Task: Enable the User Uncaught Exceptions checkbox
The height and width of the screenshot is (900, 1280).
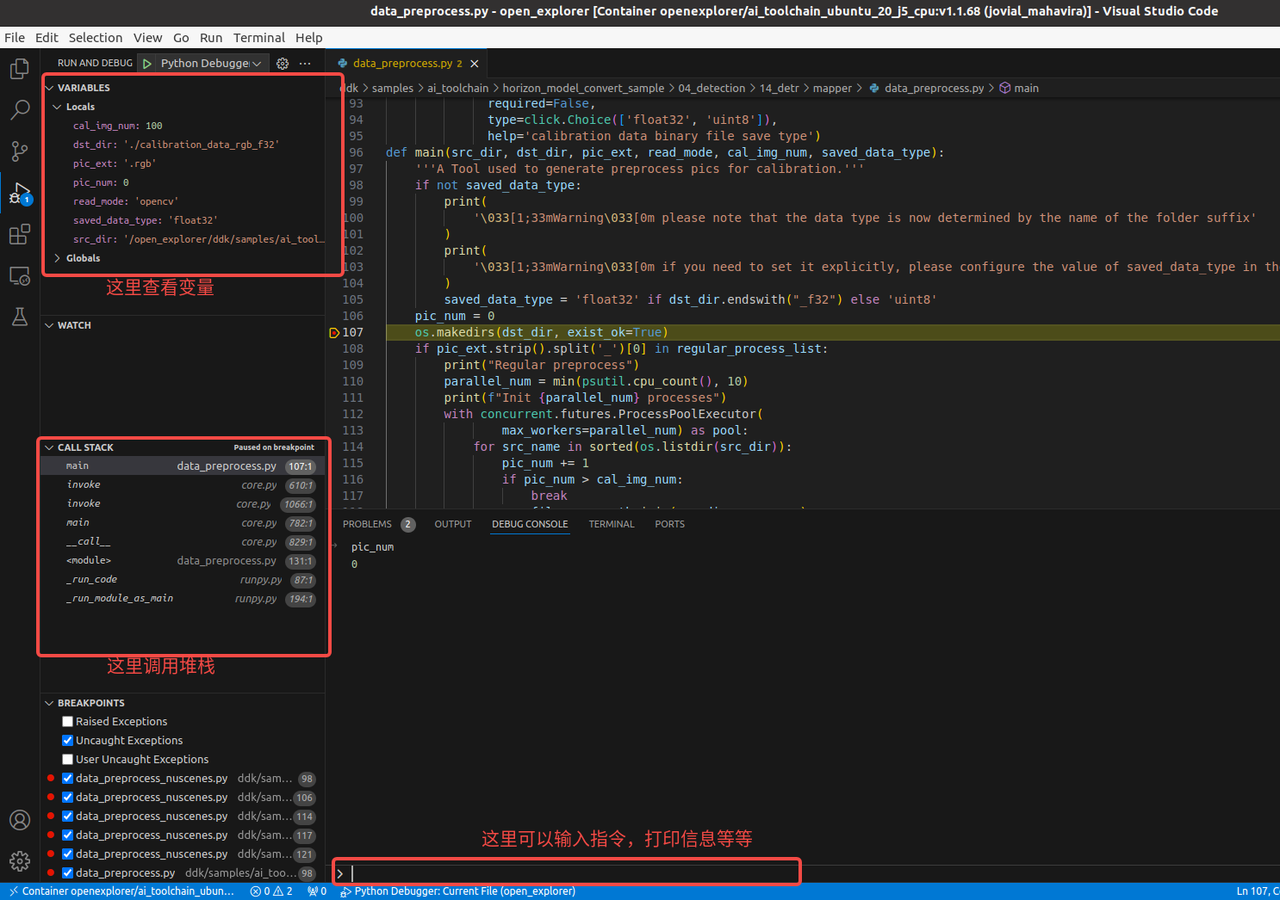Action: (68, 759)
